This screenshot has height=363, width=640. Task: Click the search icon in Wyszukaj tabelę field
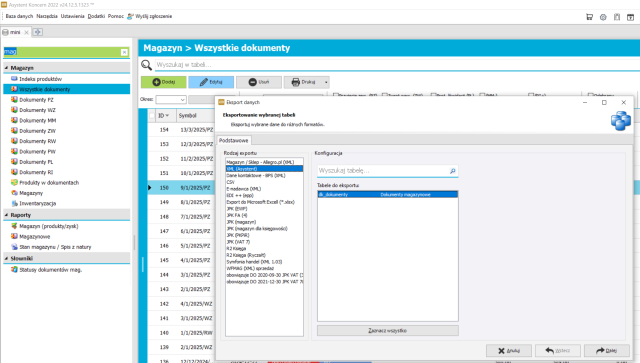click(x=452, y=171)
